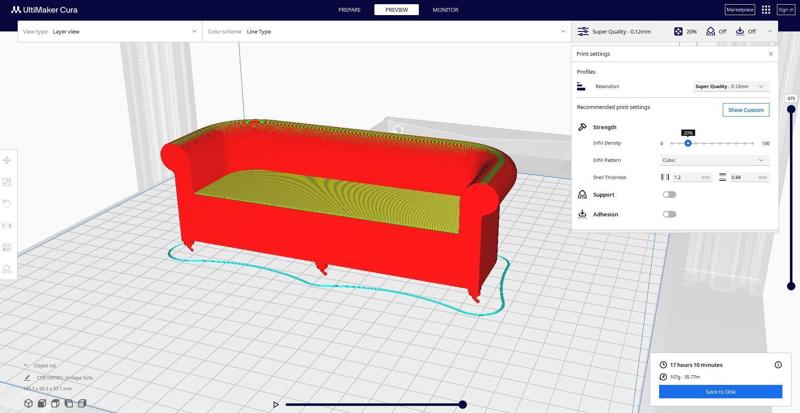
Task: Click the infill 20% icon in header
Action: (x=678, y=32)
